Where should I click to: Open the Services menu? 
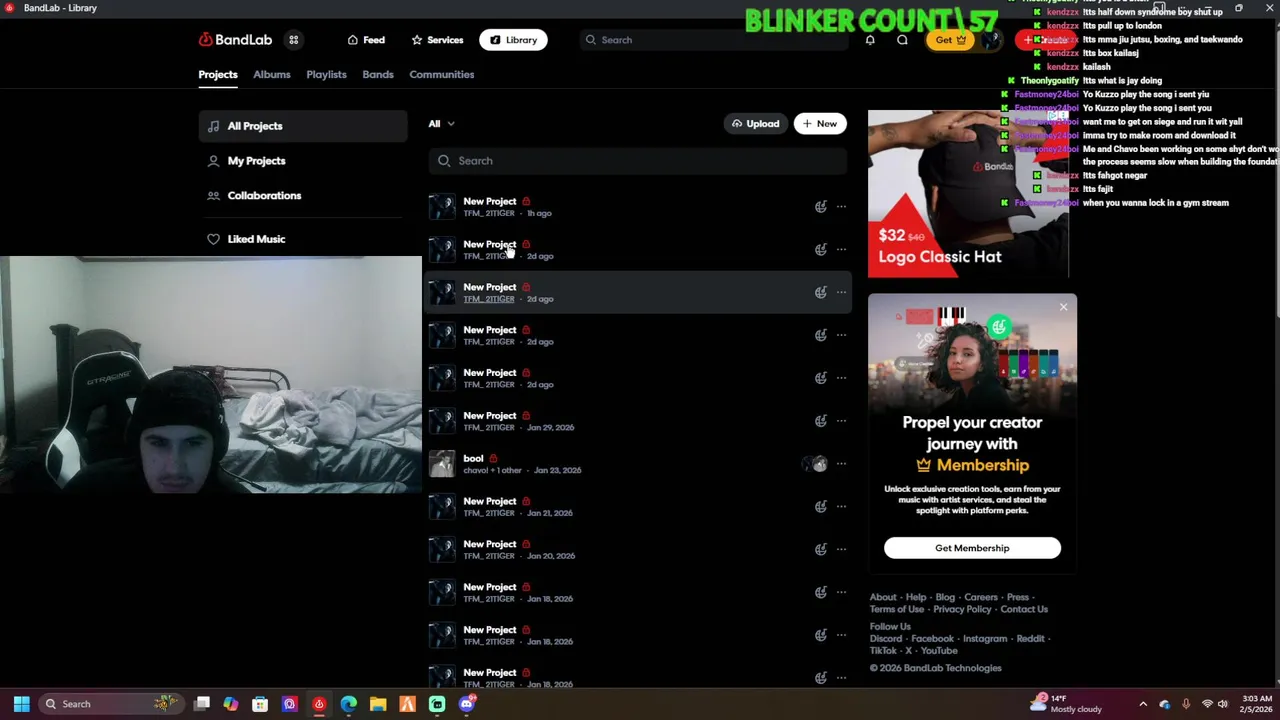tap(437, 40)
